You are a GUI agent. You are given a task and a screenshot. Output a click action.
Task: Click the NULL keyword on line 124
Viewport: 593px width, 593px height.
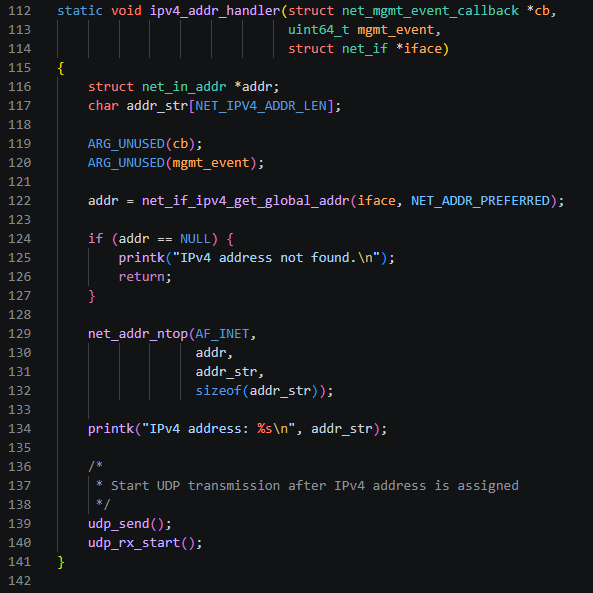pos(196,239)
